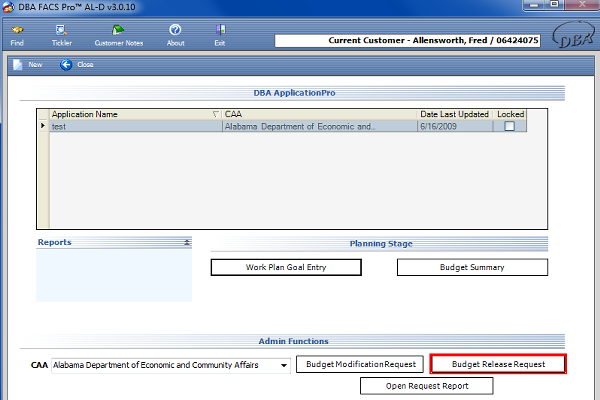600x400 pixels.
Task: Sort by Application Name column header
Action: [x=135, y=114]
